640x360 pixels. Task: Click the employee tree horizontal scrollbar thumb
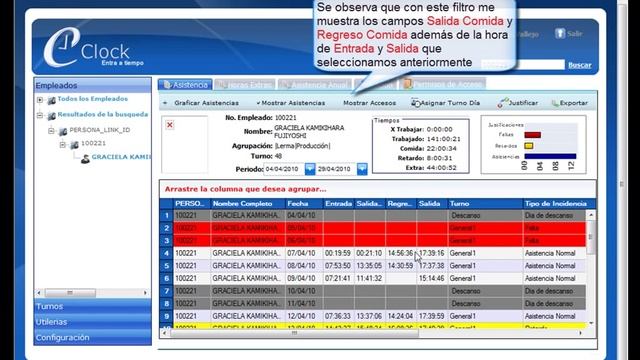pos(70,293)
